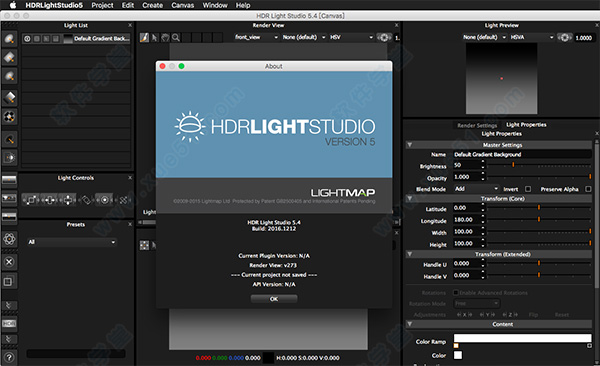Viewport: 600px width, 366px height.
Task: Select the hand pan tool in Render View
Action: pyautogui.click(x=165, y=38)
